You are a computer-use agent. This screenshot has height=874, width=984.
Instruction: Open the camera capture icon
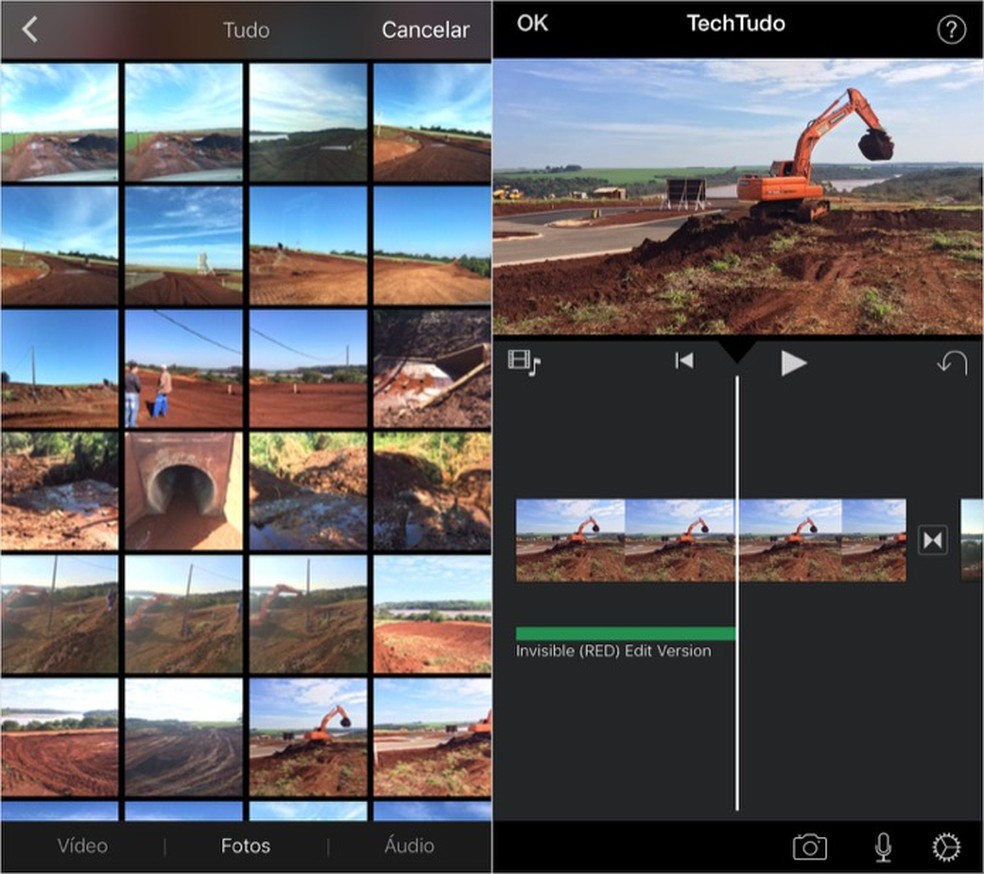coord(810,847)
